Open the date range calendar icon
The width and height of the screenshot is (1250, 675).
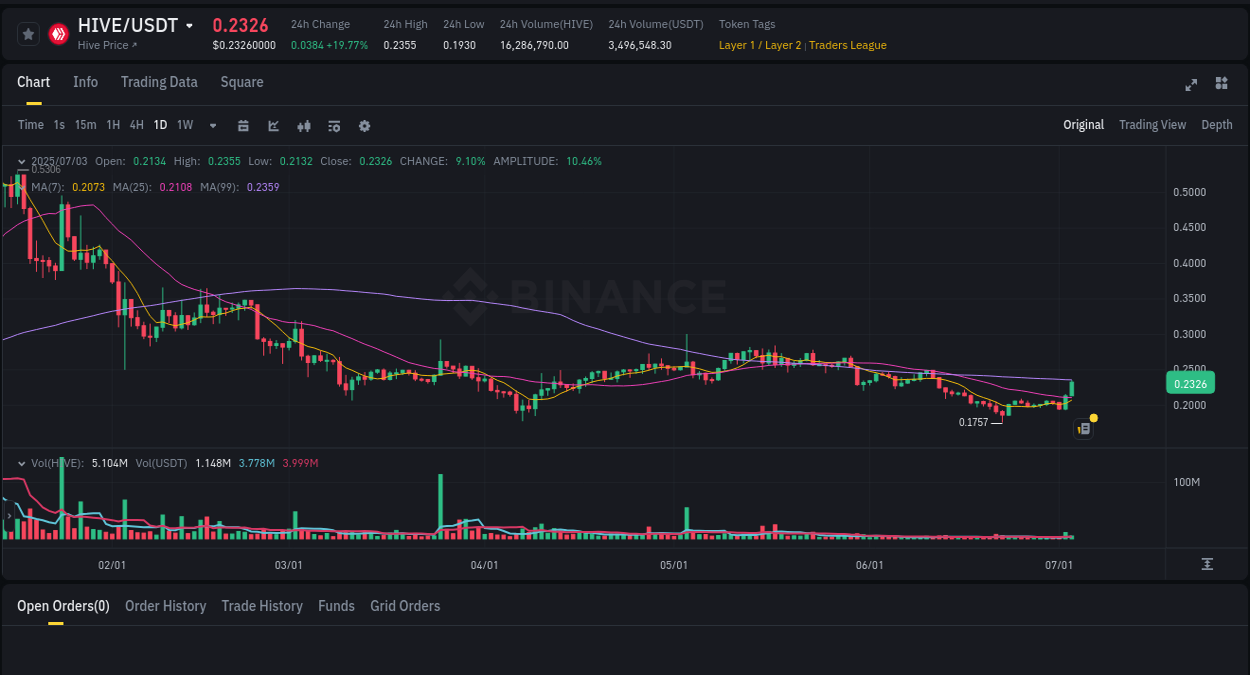pyautogui.click(x=243, y=125)
